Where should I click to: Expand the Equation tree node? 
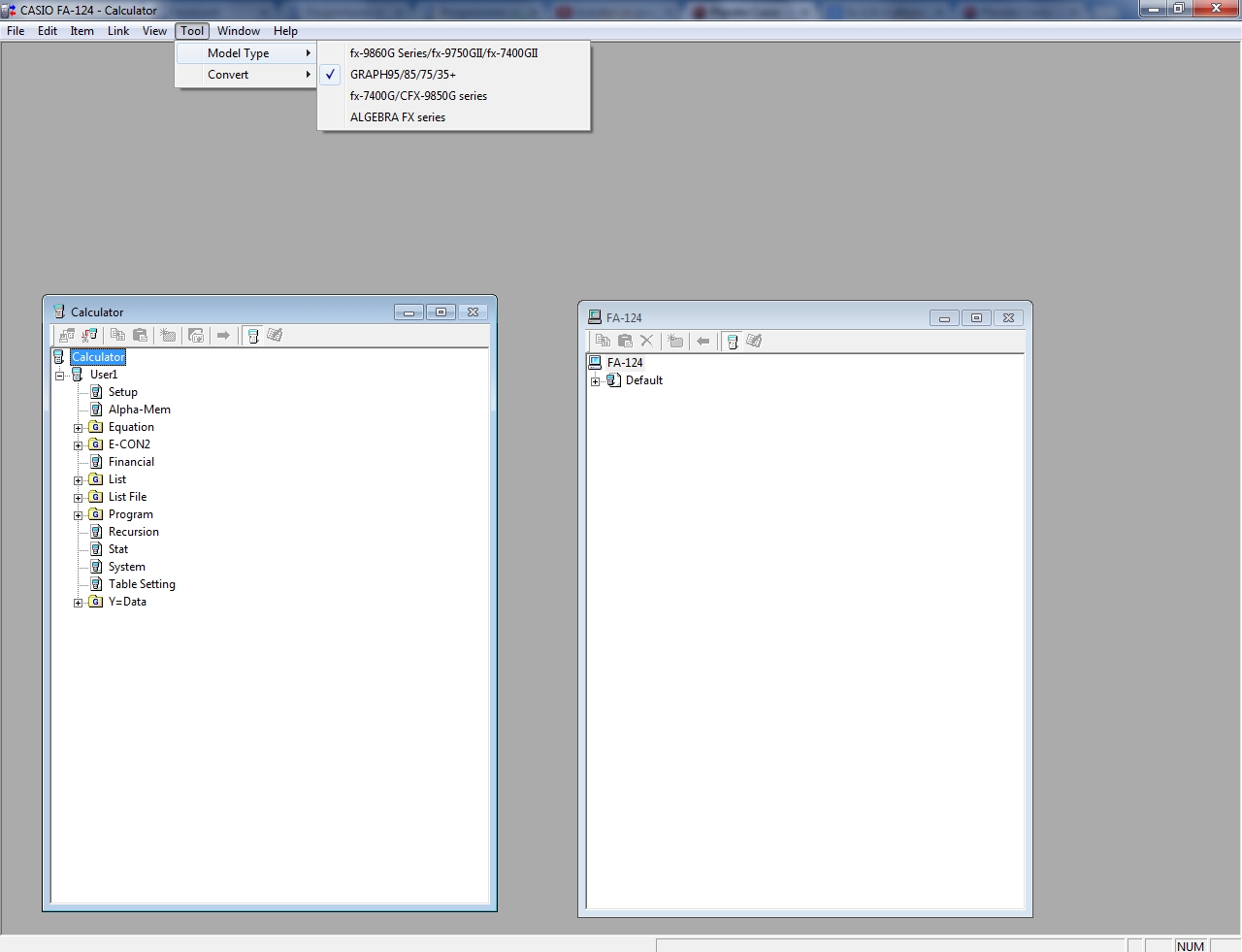tap(79, 428)
